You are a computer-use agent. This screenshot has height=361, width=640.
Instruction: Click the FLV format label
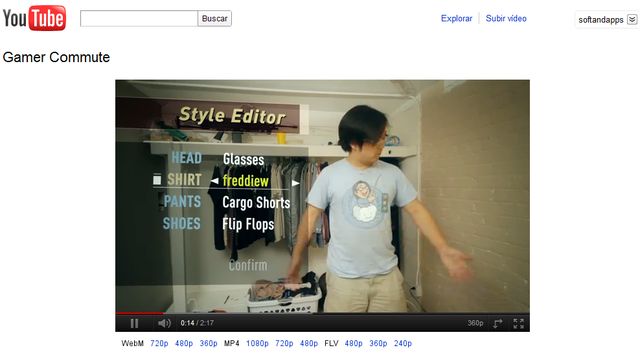pos(331,343)
